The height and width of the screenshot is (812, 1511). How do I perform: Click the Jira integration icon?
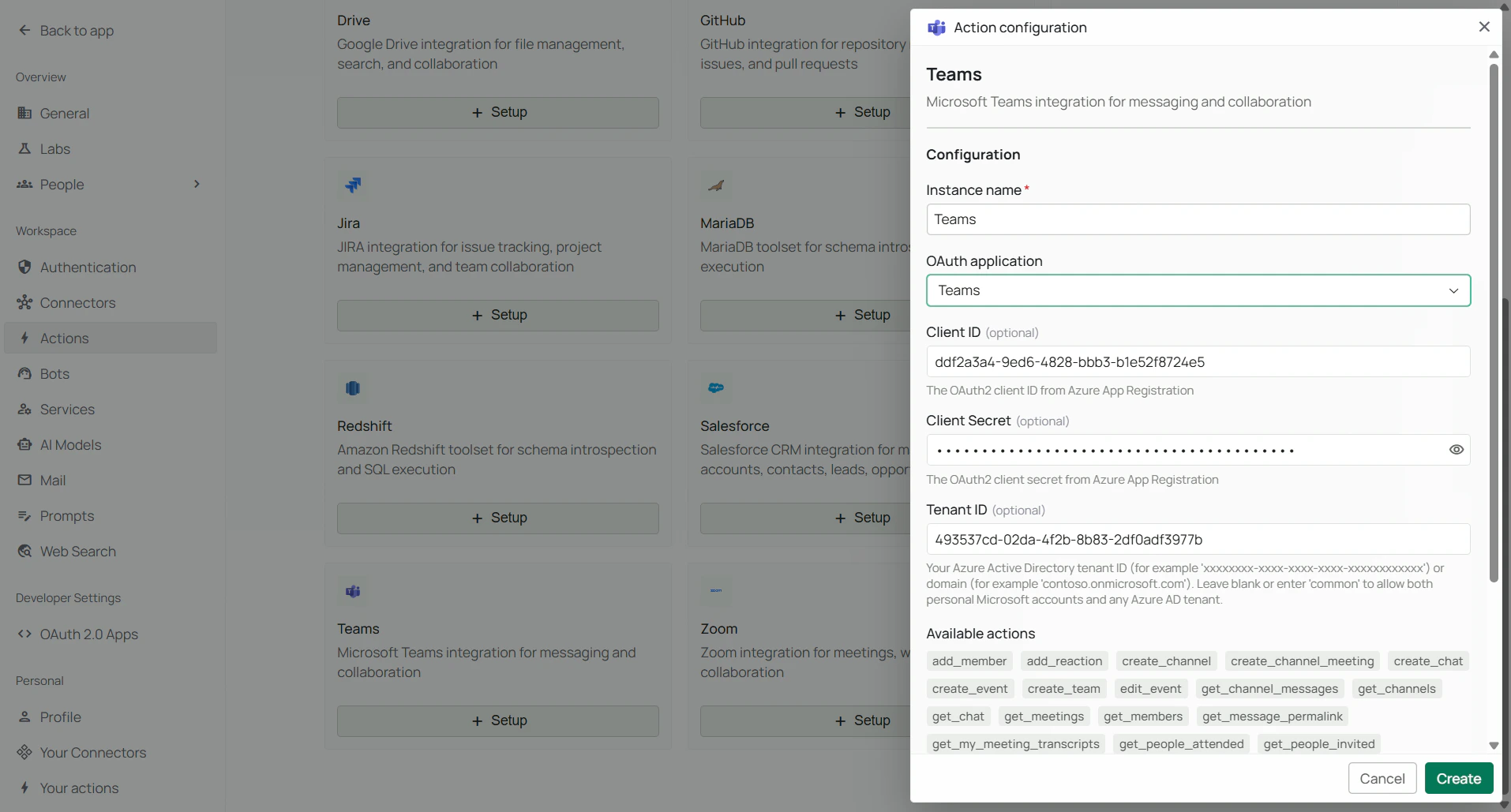click(353, 185)
